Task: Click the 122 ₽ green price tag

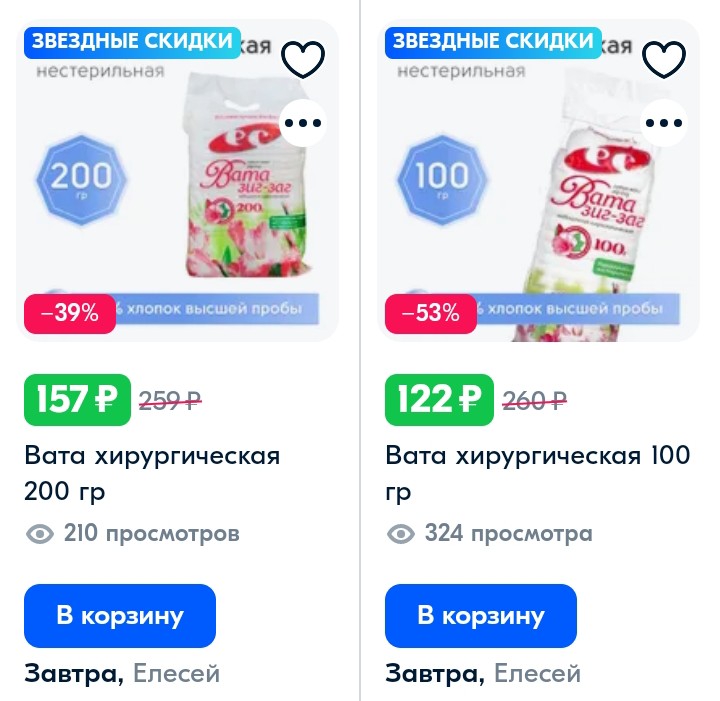Action: [x=439, y=399]
